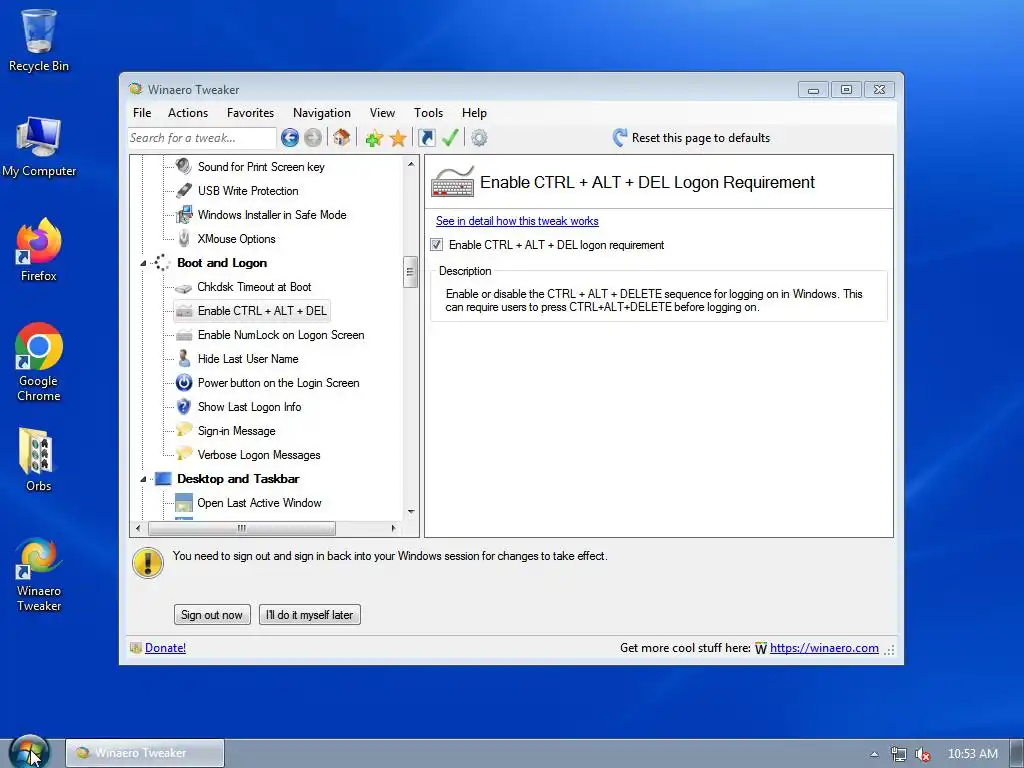
Task: Click the green-plus Add to favorites star
Action: click(374, 138)
